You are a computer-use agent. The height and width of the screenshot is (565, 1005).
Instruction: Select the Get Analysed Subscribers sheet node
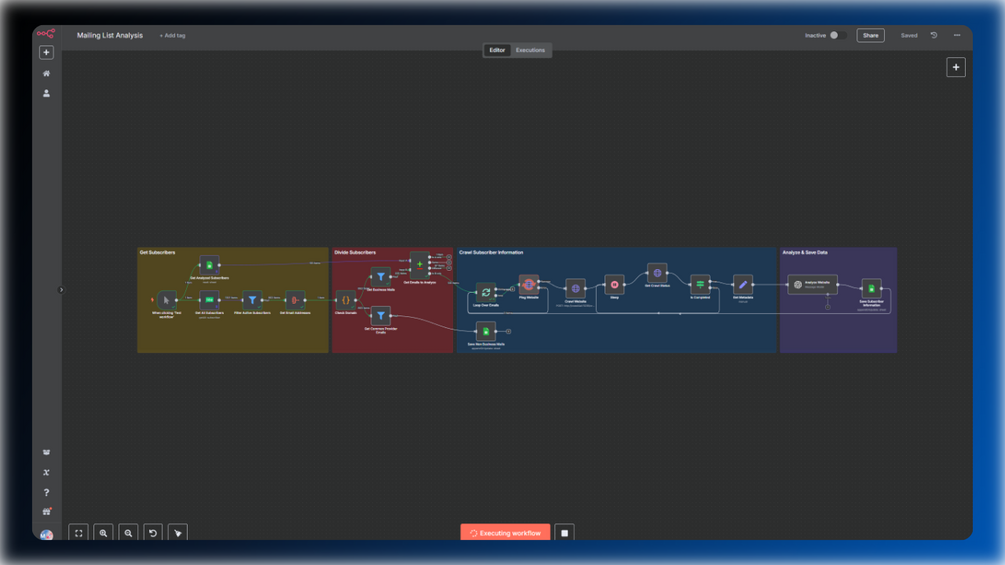209,265
